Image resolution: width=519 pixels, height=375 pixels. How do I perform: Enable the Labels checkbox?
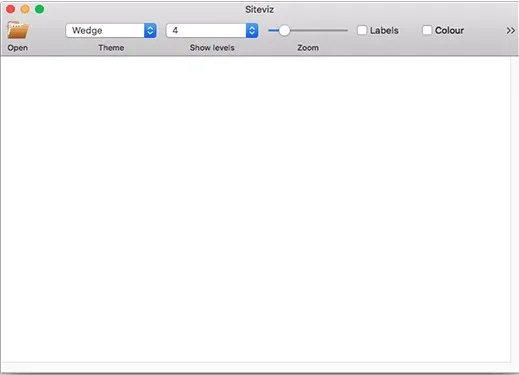(x=362, y=30)
